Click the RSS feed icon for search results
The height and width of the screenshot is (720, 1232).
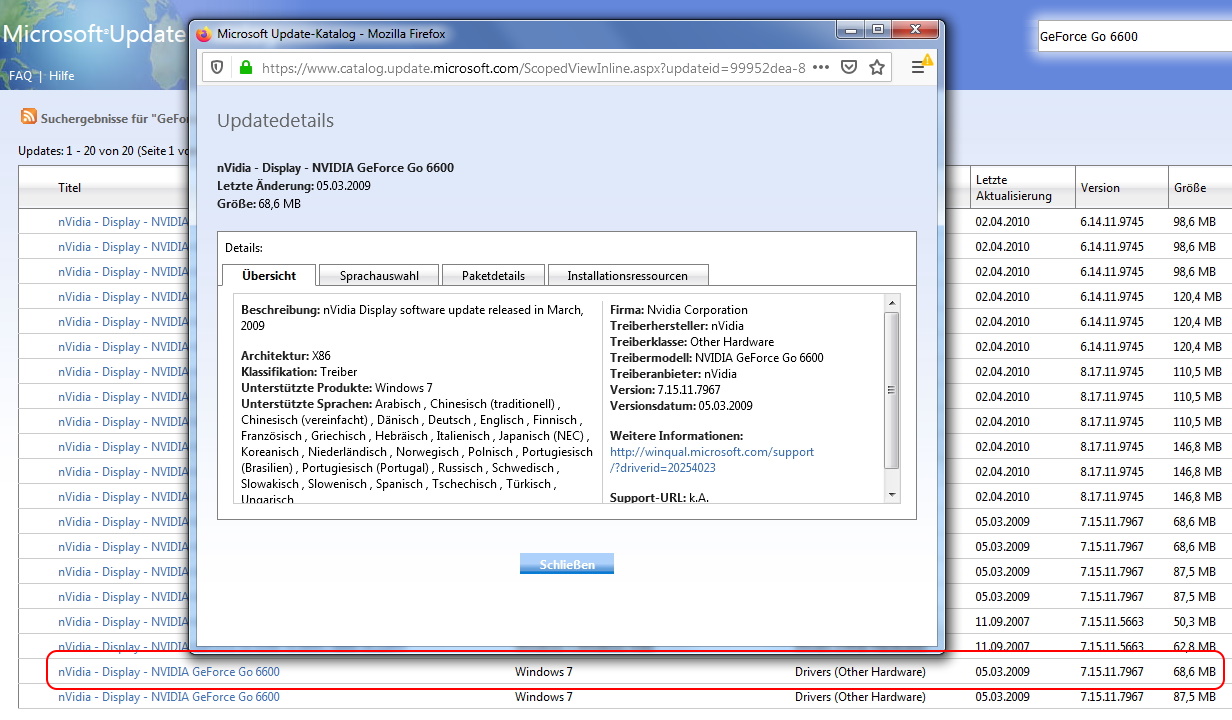(x=29, y=118)
